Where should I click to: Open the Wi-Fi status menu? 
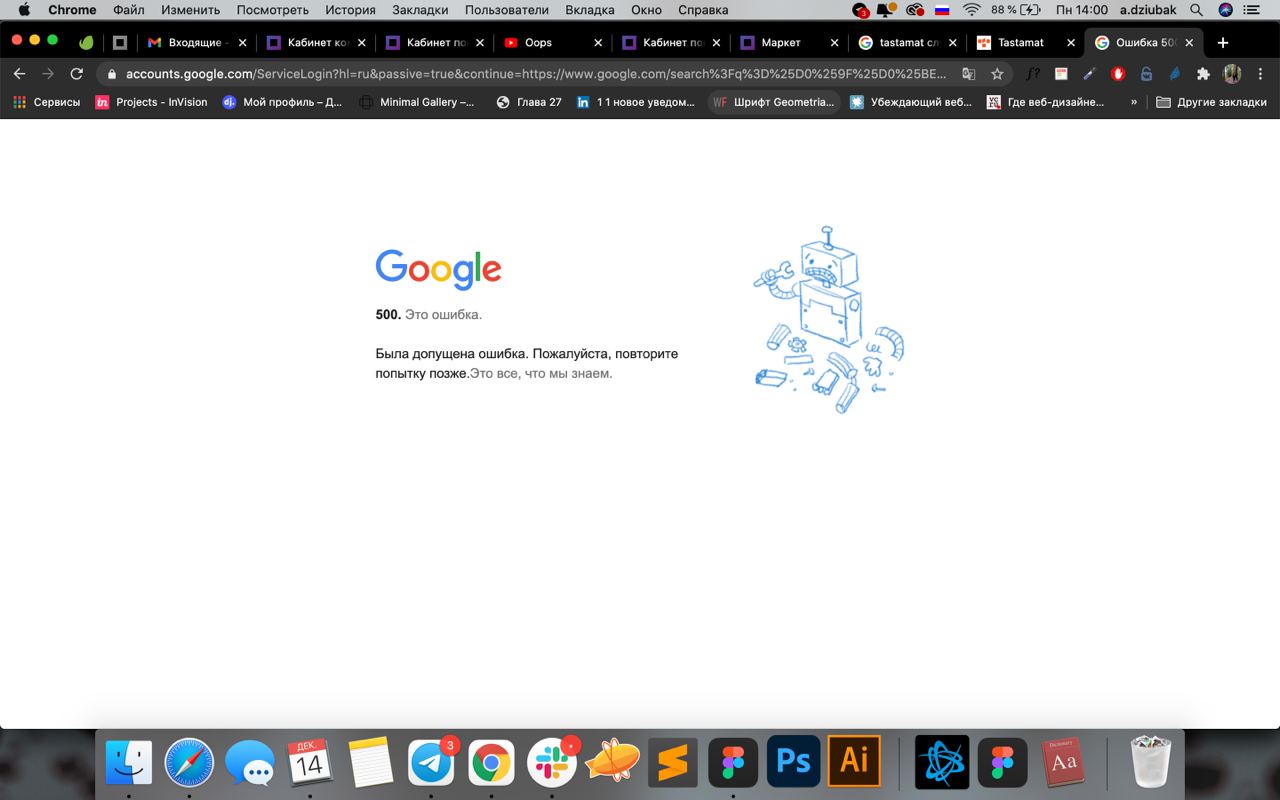971,10
